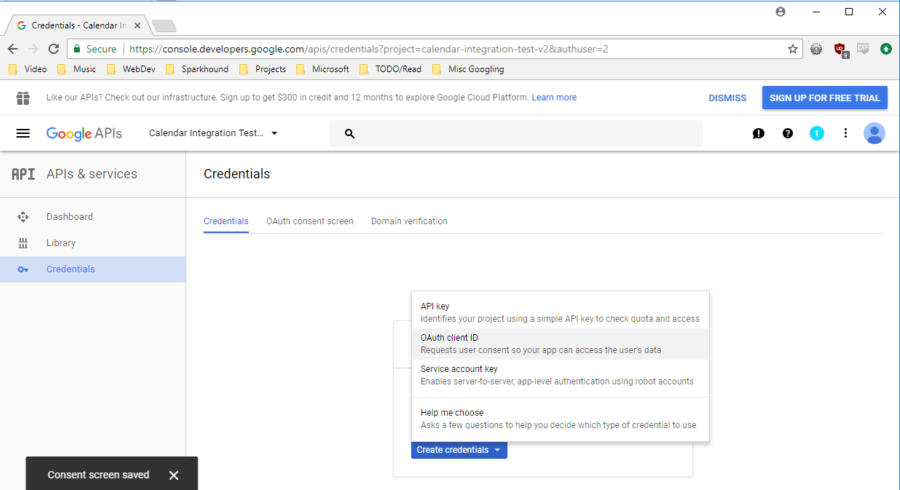900x490 pixels.
Task: Click the Dashboard sidebar icon
Action: [x=23, y=217]
